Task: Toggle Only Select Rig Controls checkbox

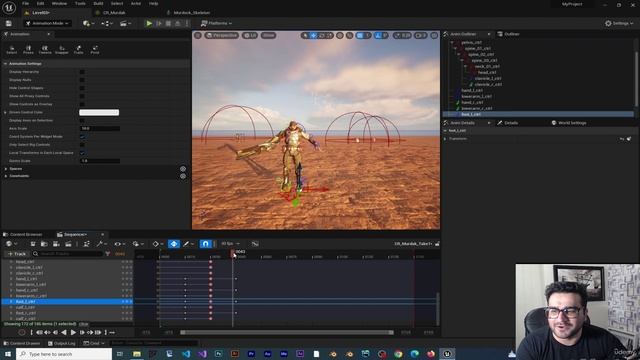Action: click(x=82, y=144)
